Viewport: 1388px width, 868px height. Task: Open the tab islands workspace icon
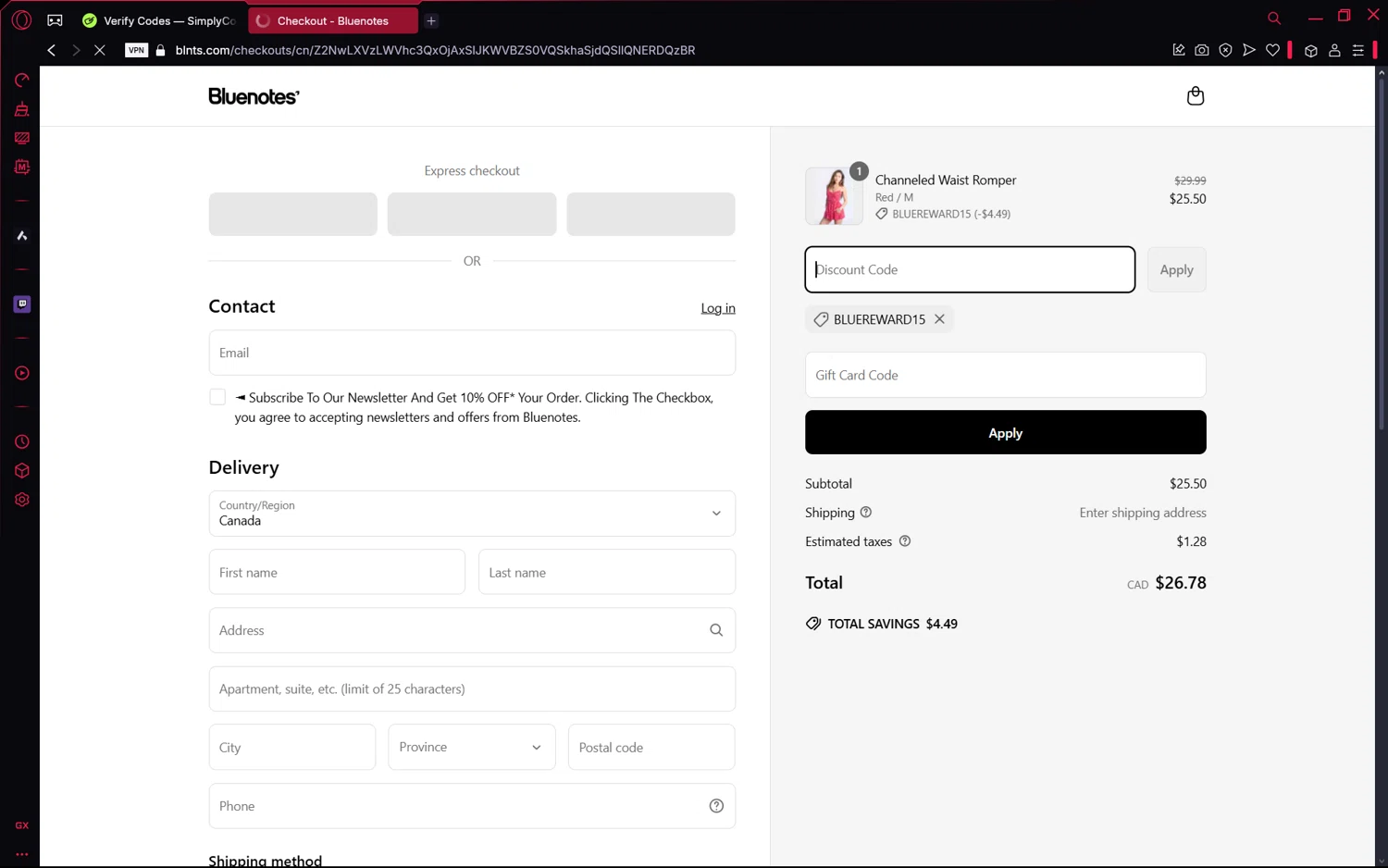tap(56, 20)
